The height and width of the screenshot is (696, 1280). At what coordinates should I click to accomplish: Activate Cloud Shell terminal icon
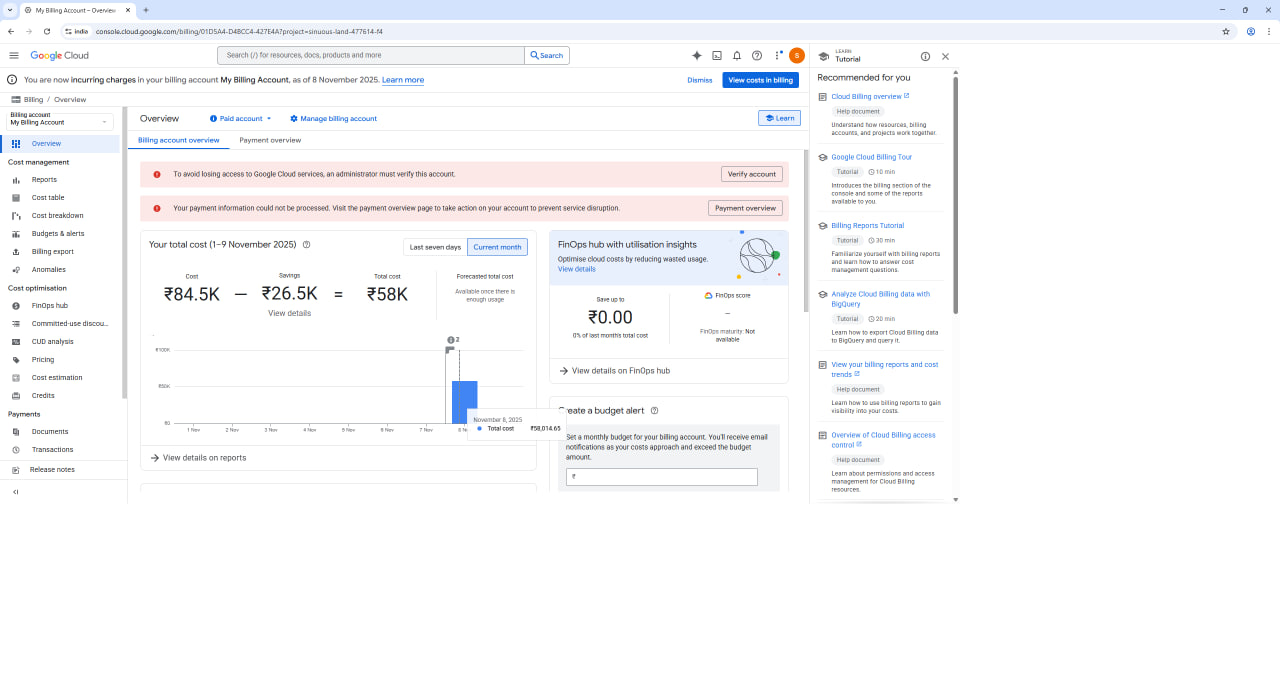coord(717,56)
